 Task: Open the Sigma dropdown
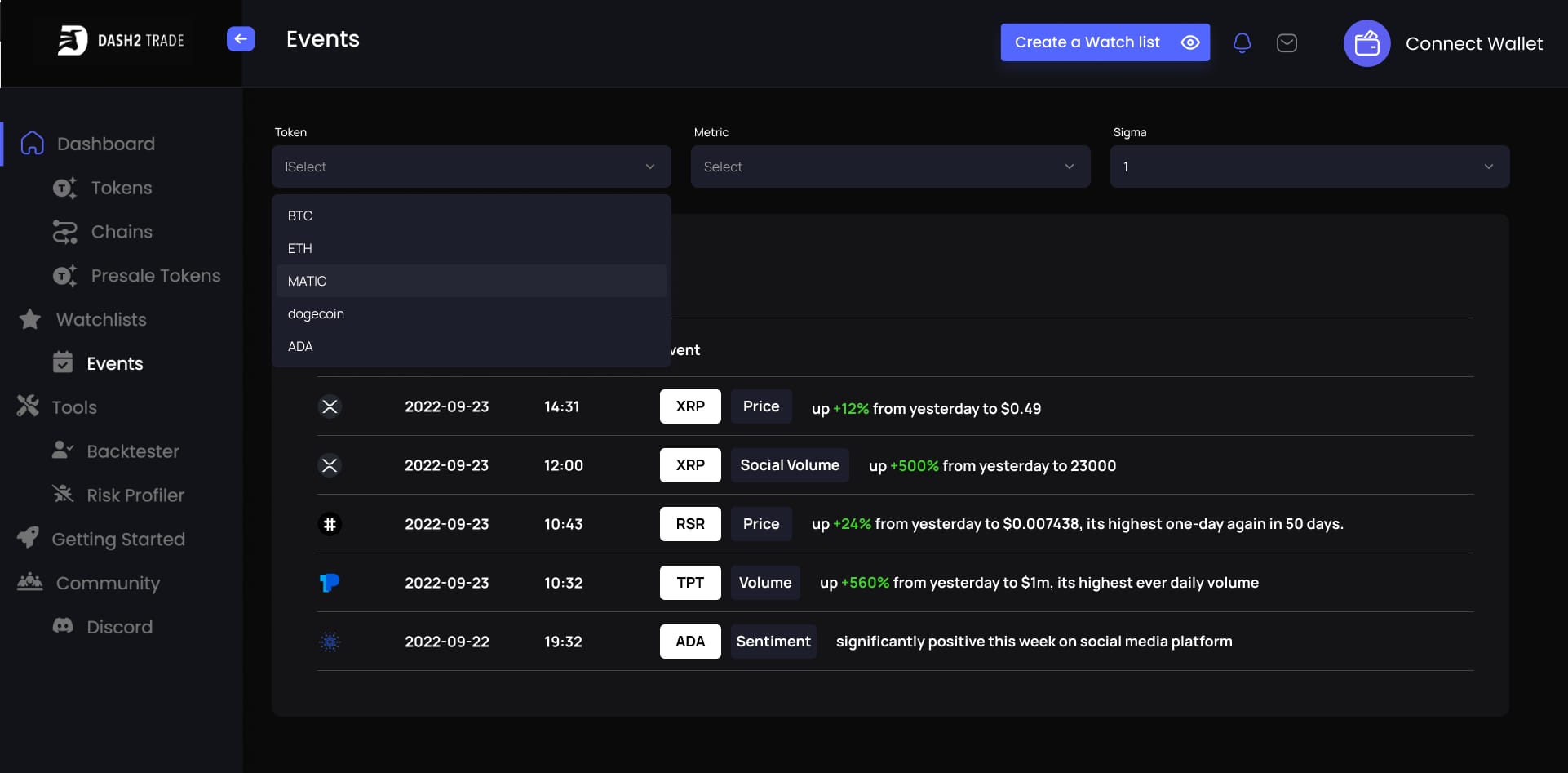pyautogui.click(x=1309, y=167)
